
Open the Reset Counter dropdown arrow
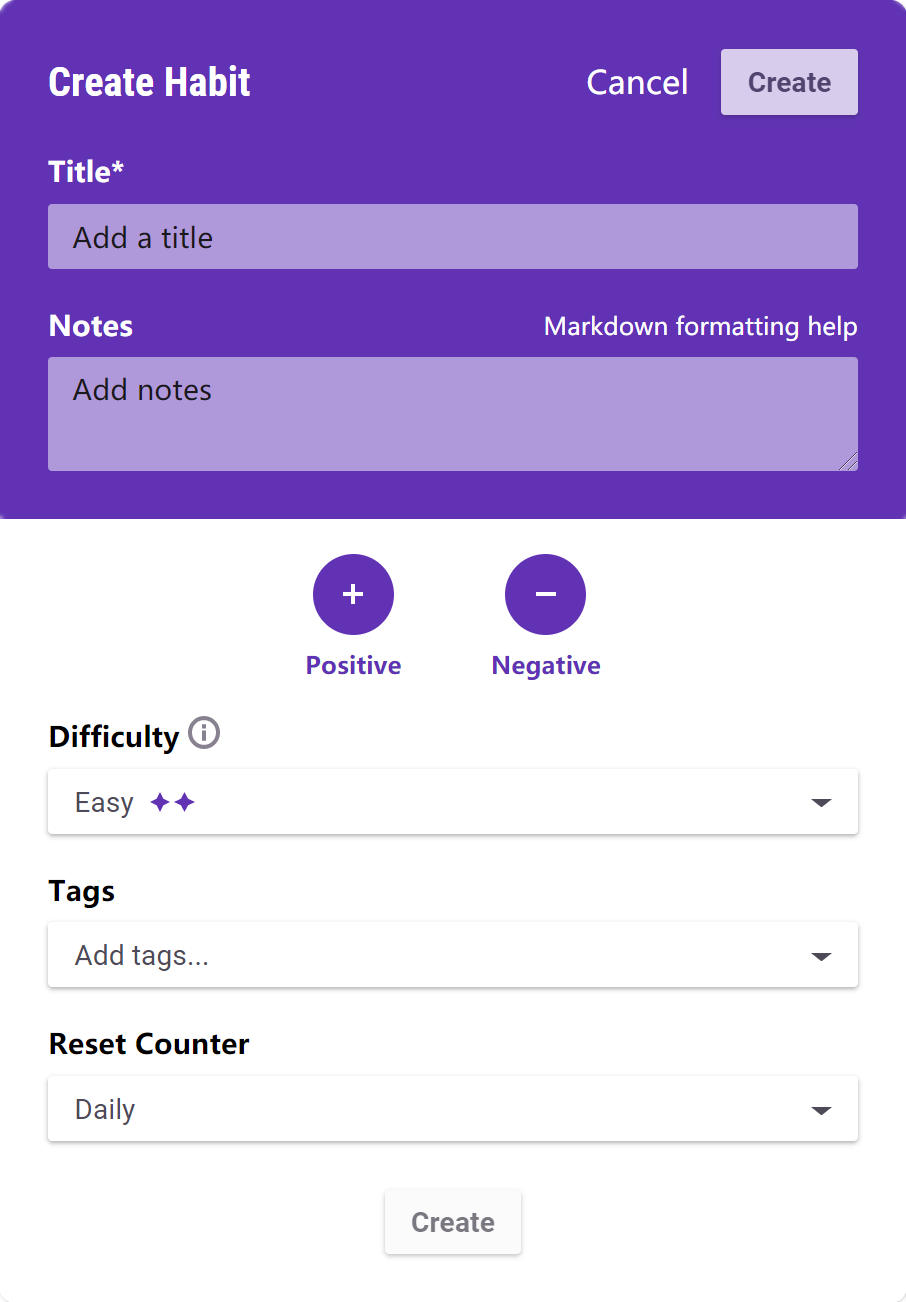(821, 1110)
